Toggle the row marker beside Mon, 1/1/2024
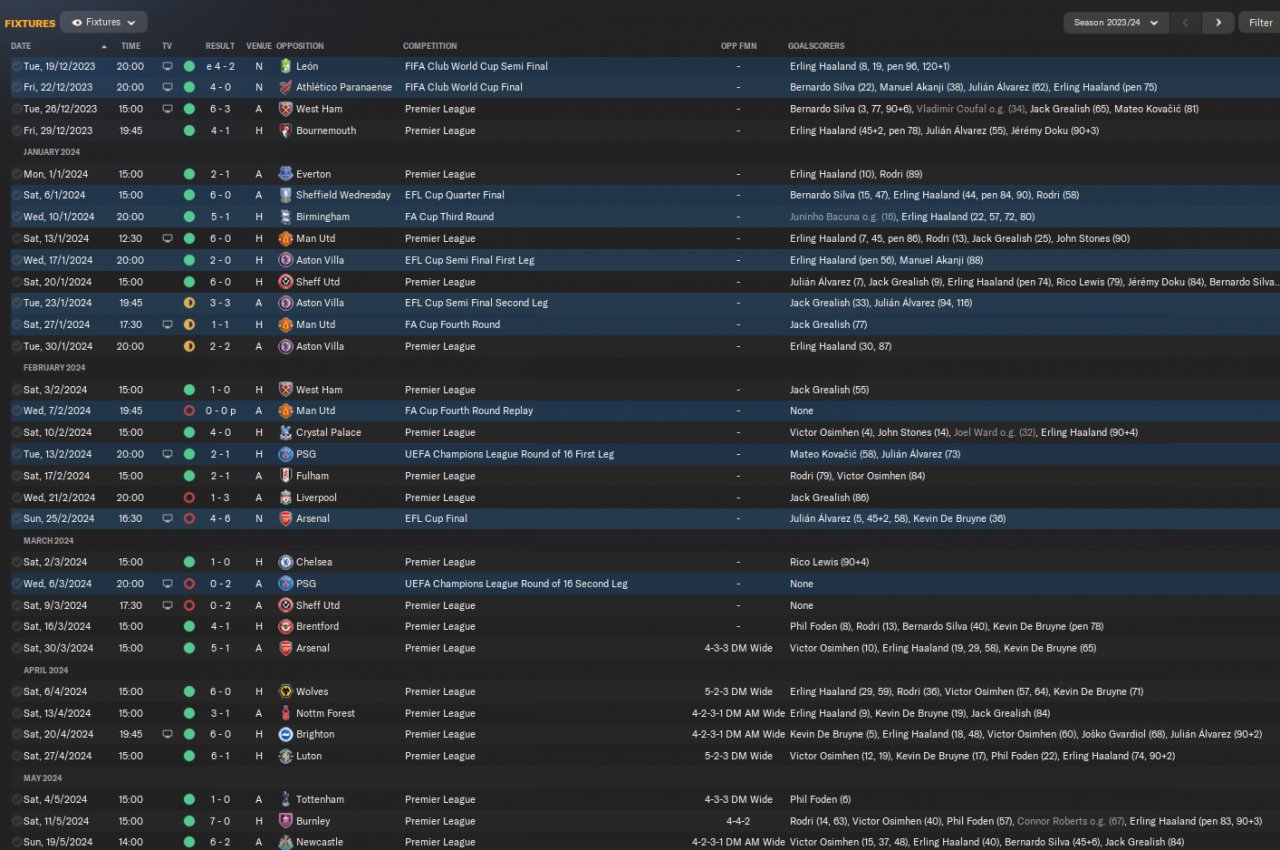Viewport: 1280px width, 850px height. 16,174
